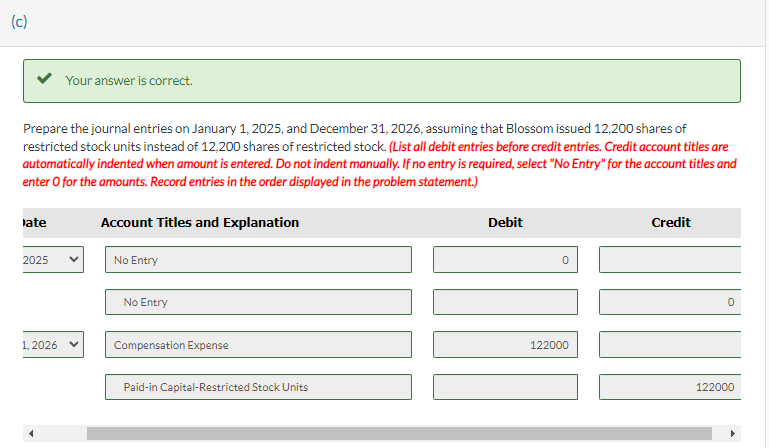This screenshot has width=769, height=448.
Task: Click the (c) part label
Action: [x=19, y=22]
